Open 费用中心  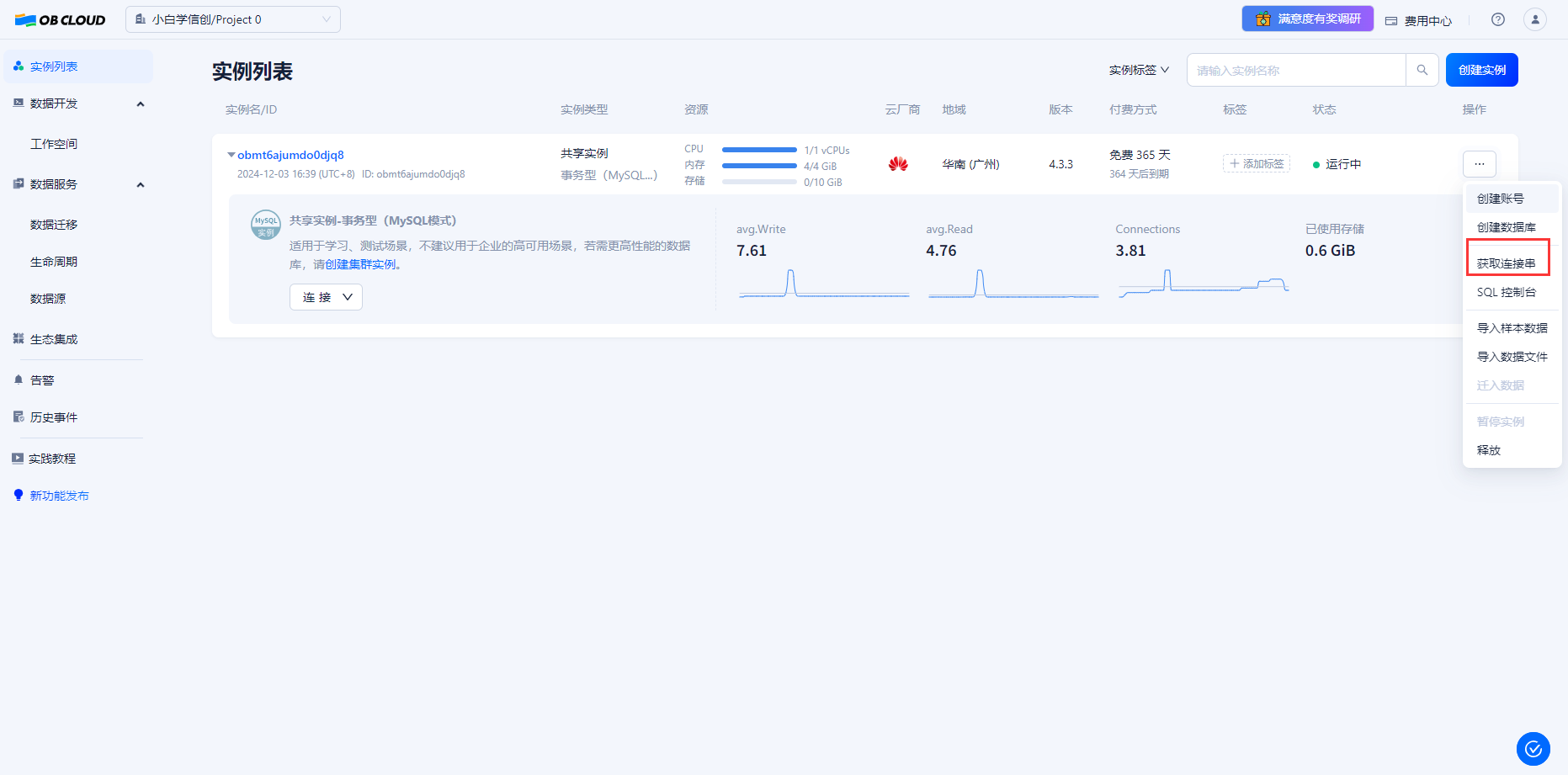coord(1427,21)
